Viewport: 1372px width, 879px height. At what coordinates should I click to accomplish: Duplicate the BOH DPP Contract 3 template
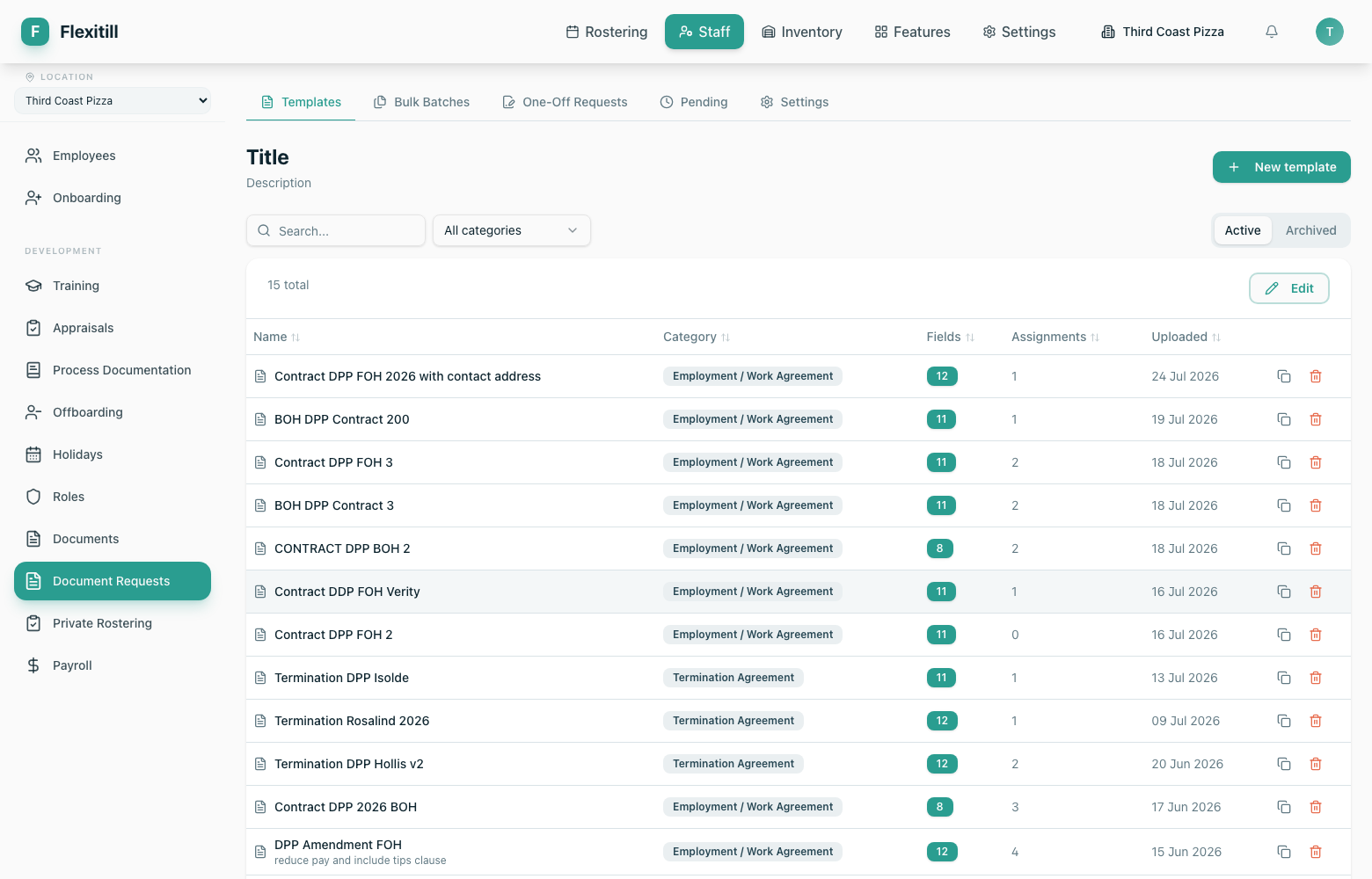[x=1284, y=505]
